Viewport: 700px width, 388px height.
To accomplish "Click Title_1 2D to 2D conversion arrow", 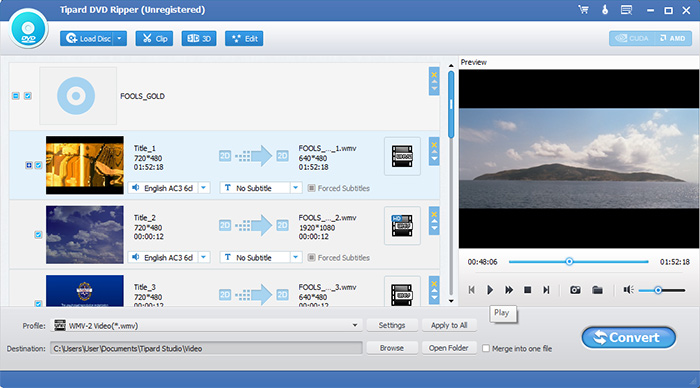I will [254, 156].
